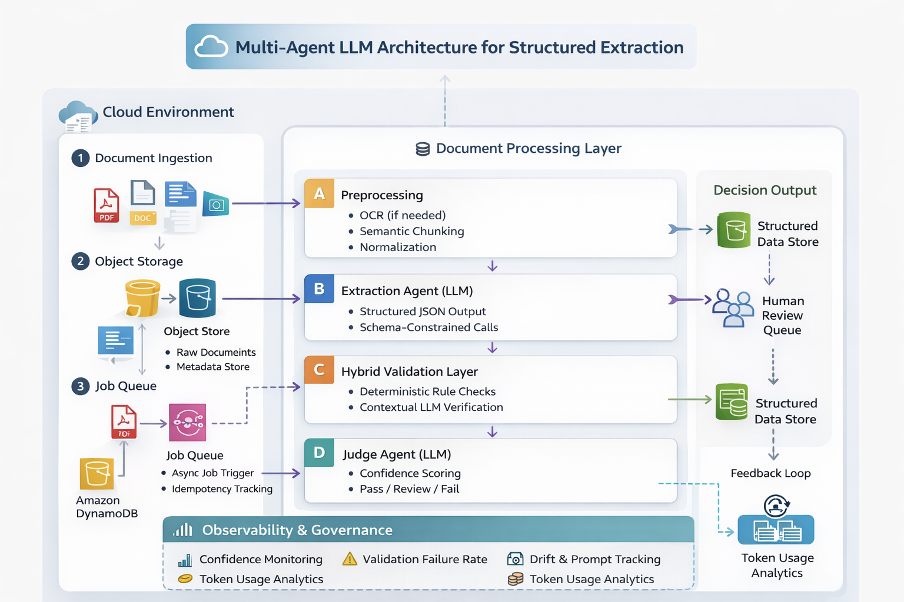Click the blue documents icon above Token Usage Analytics

pos(776,529)
